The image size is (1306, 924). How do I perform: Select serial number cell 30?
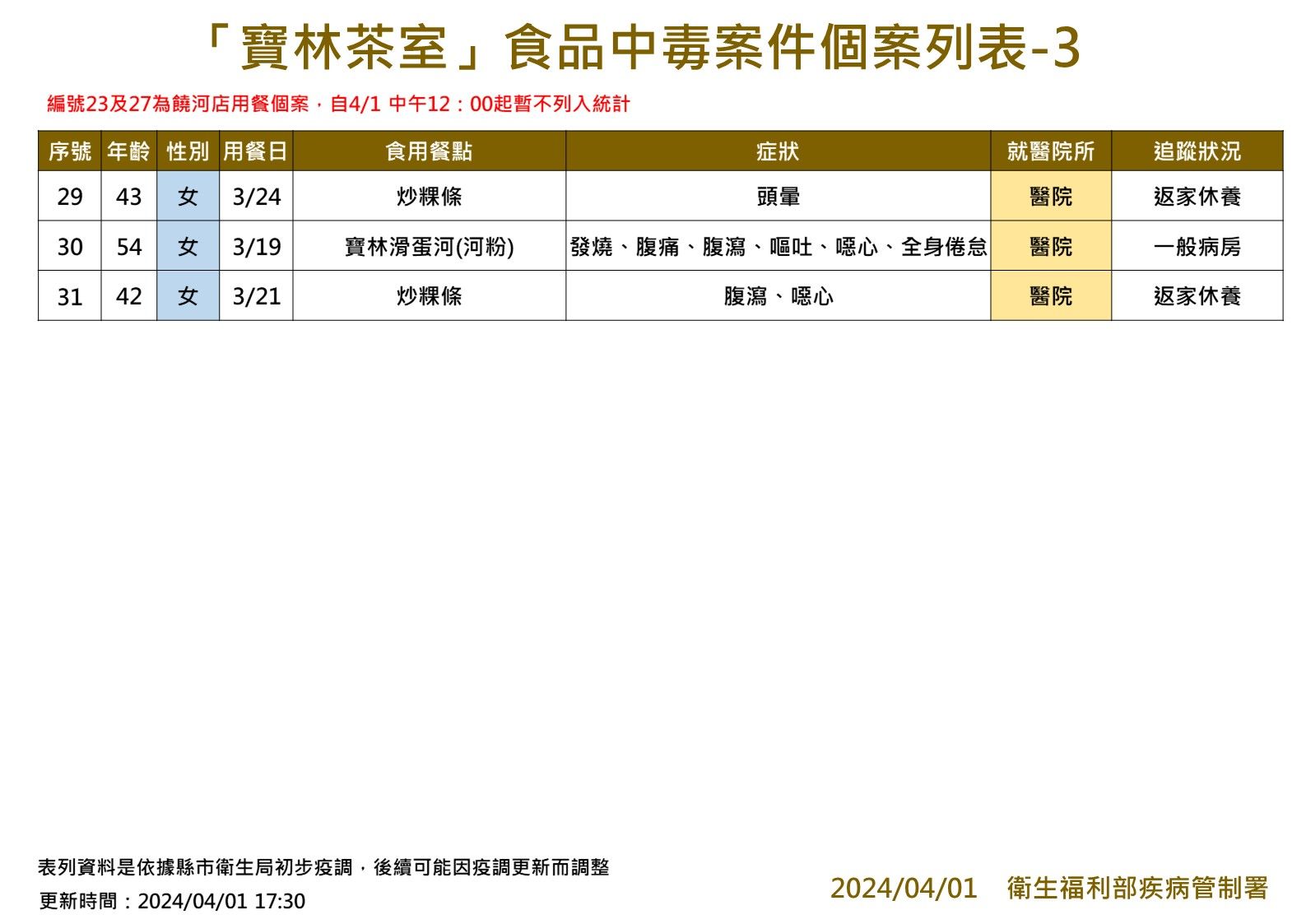coord(70,246)
